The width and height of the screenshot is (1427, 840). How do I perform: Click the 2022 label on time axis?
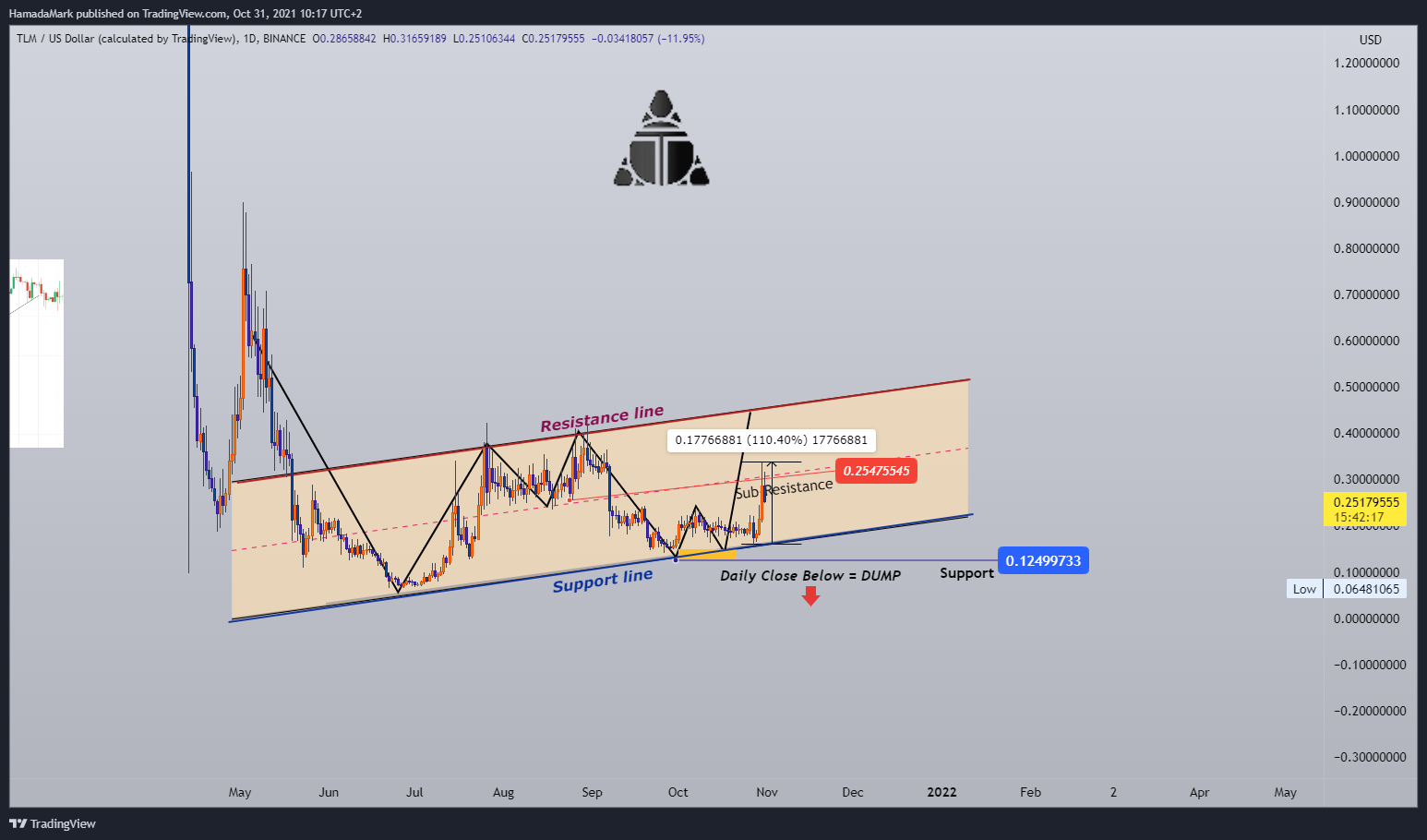(941, 792)
